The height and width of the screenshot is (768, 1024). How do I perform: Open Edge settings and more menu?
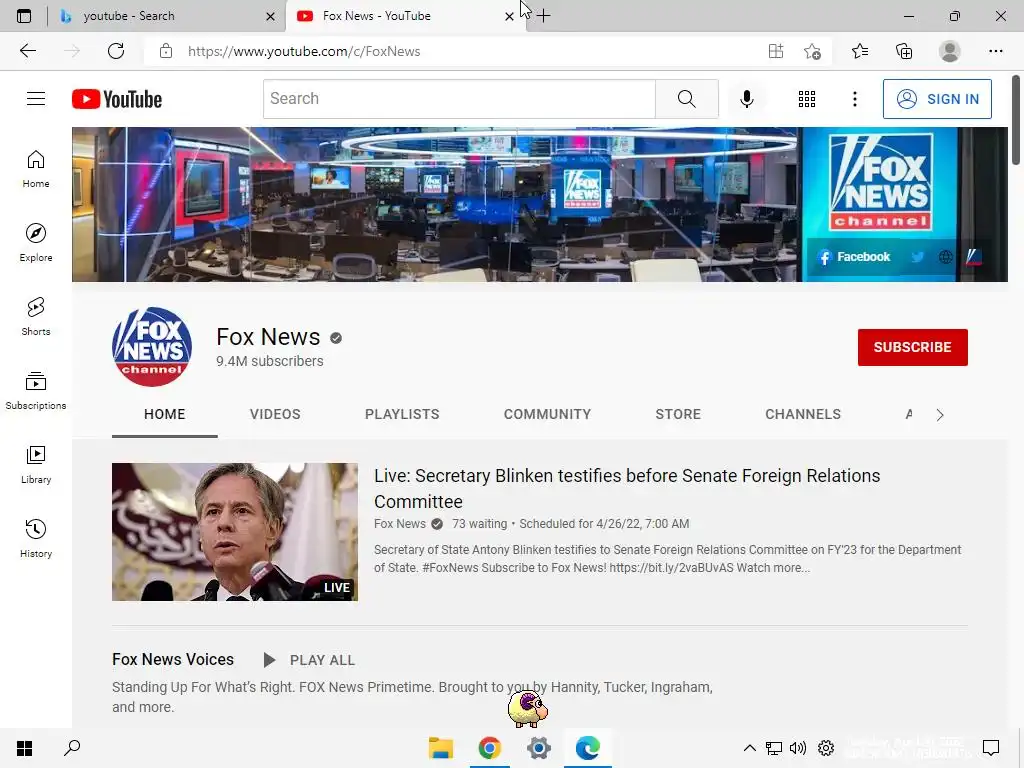(995, 51)
